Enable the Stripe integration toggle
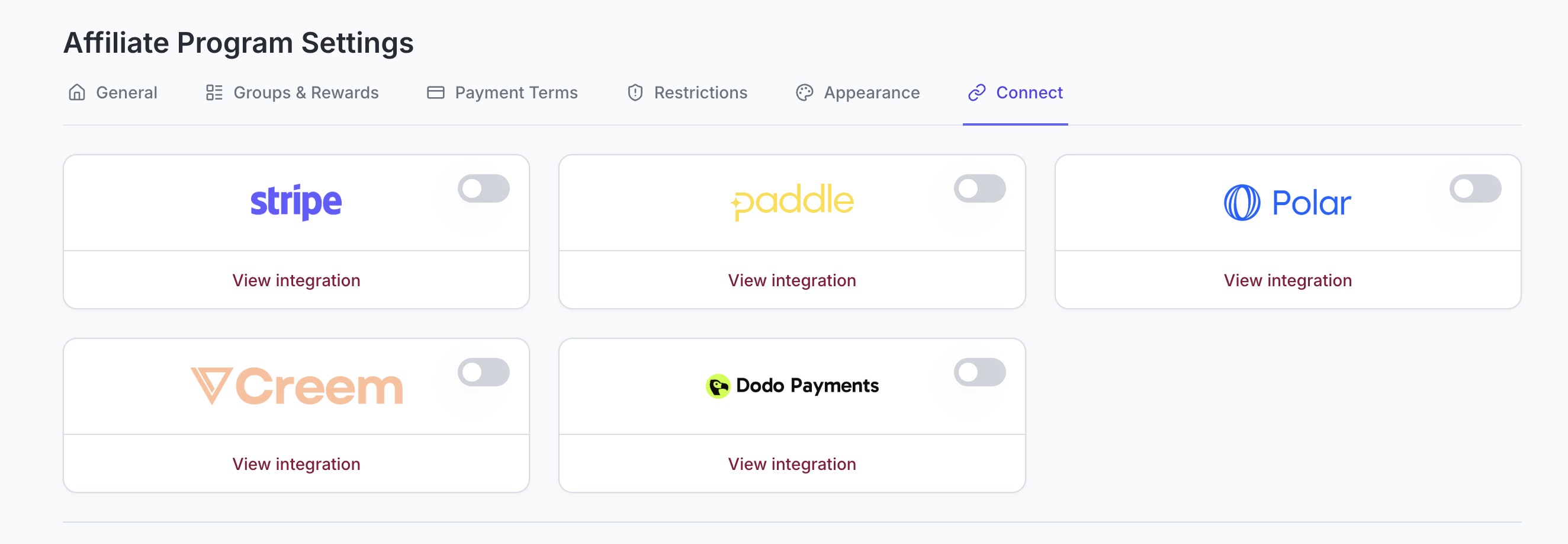1568x544 pixels. tap(483, 189)
